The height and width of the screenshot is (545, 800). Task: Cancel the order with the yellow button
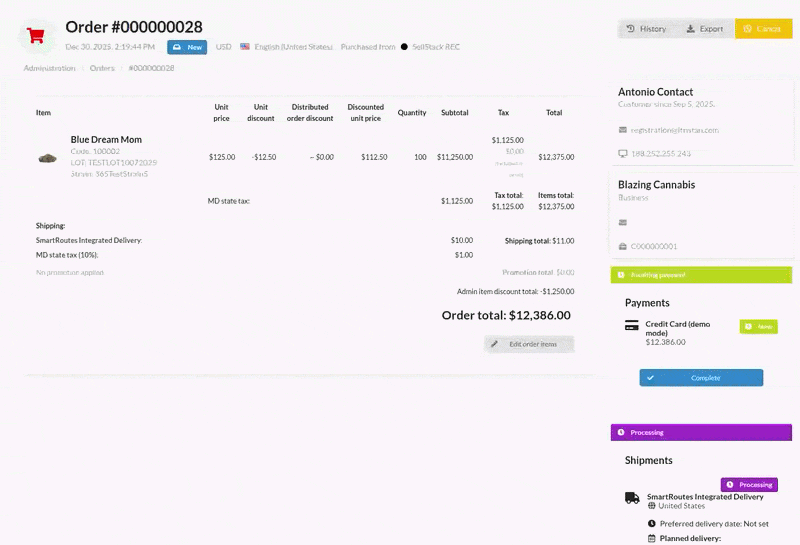pos(763,29)
